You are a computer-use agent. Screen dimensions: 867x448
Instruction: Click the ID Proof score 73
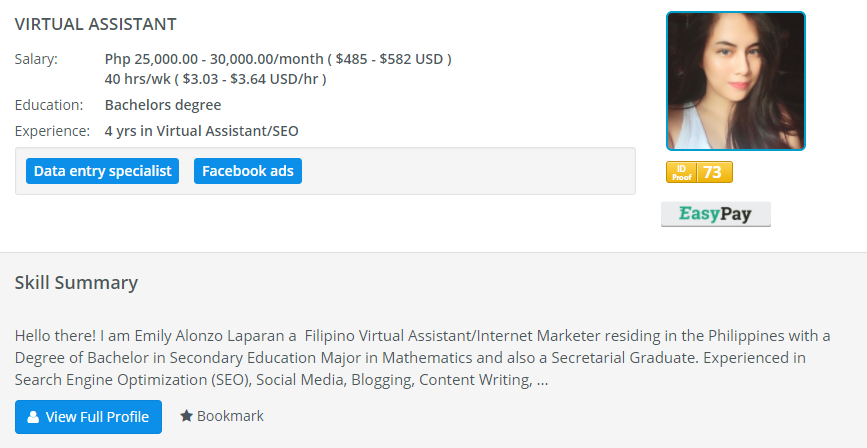tap(713, 172)
